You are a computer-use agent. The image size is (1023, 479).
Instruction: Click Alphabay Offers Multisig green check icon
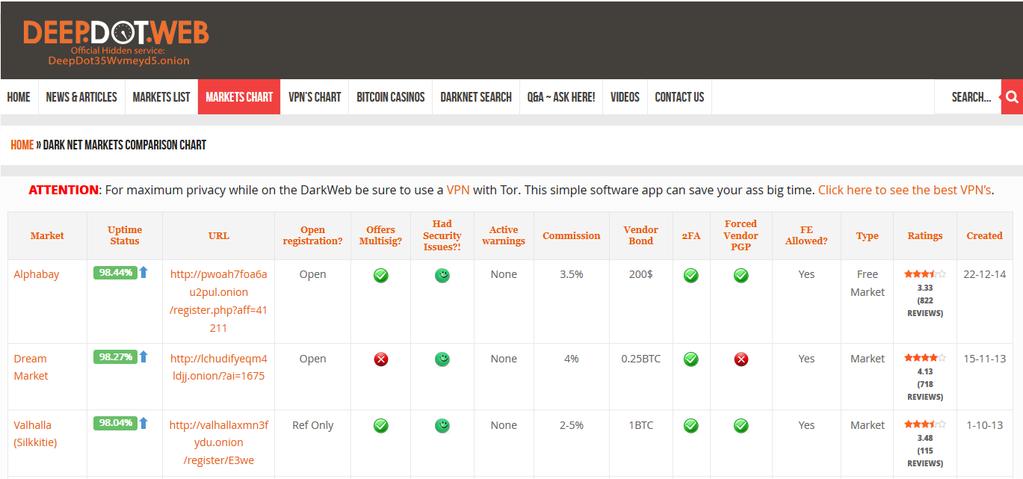pos(381,275)
